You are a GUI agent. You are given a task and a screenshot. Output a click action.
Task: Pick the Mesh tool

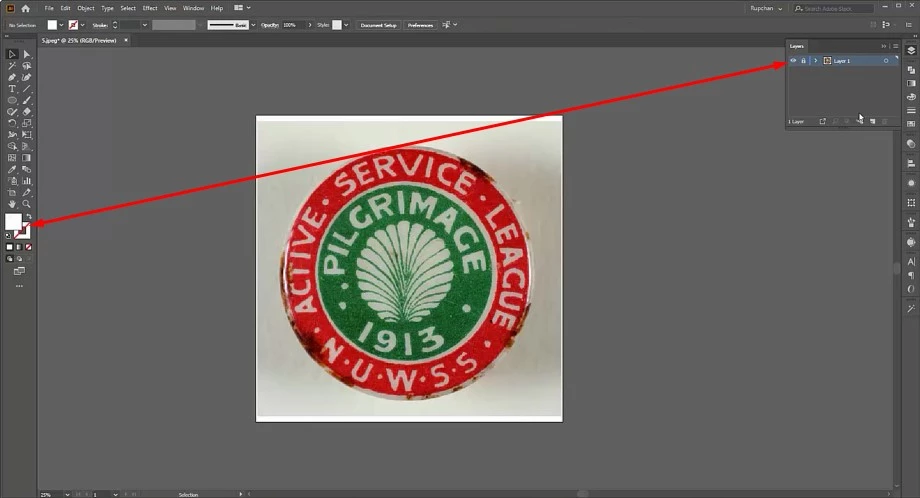click(12, 158)
